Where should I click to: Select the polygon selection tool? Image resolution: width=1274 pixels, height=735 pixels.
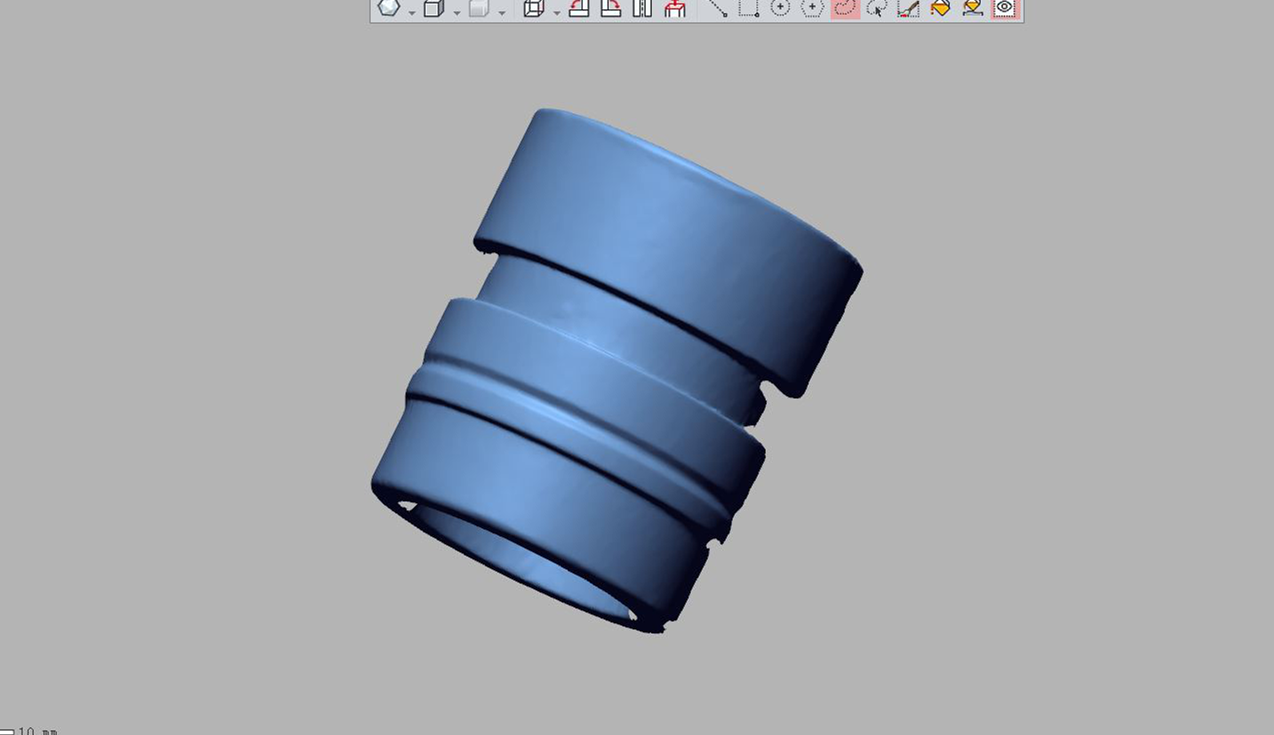coord(812,8)
